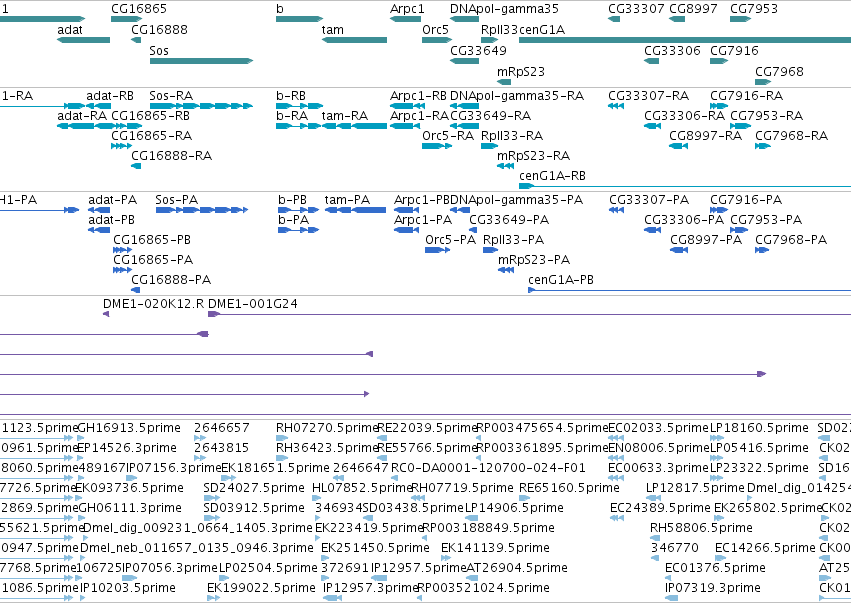
Task: Click the CG33649-PA protein label
Action: pyautogui.click(x=509, y=220)
